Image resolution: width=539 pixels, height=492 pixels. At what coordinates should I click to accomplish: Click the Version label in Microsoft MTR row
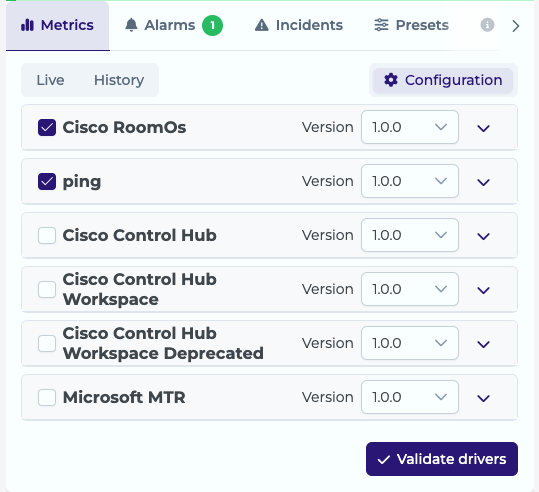(328, 397)
